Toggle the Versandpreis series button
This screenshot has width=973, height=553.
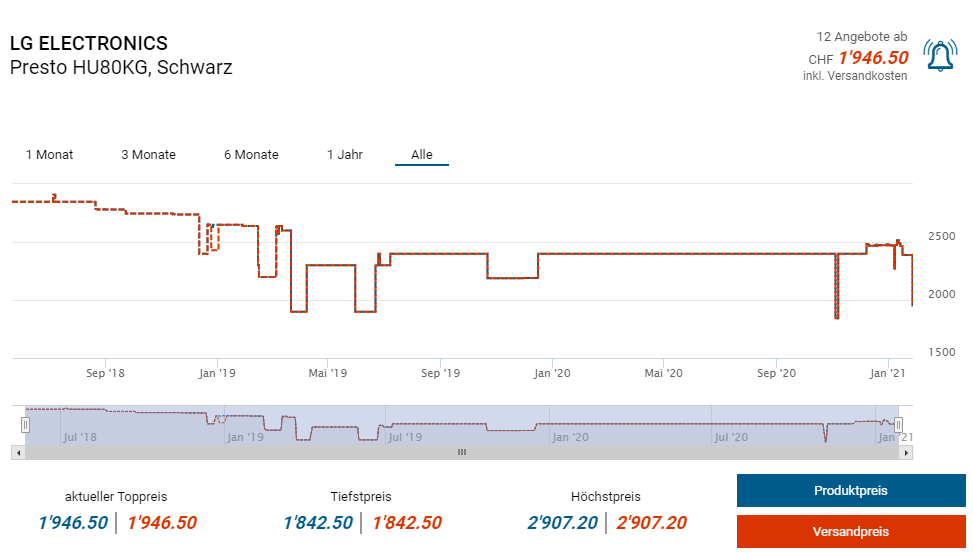(851, 531)
